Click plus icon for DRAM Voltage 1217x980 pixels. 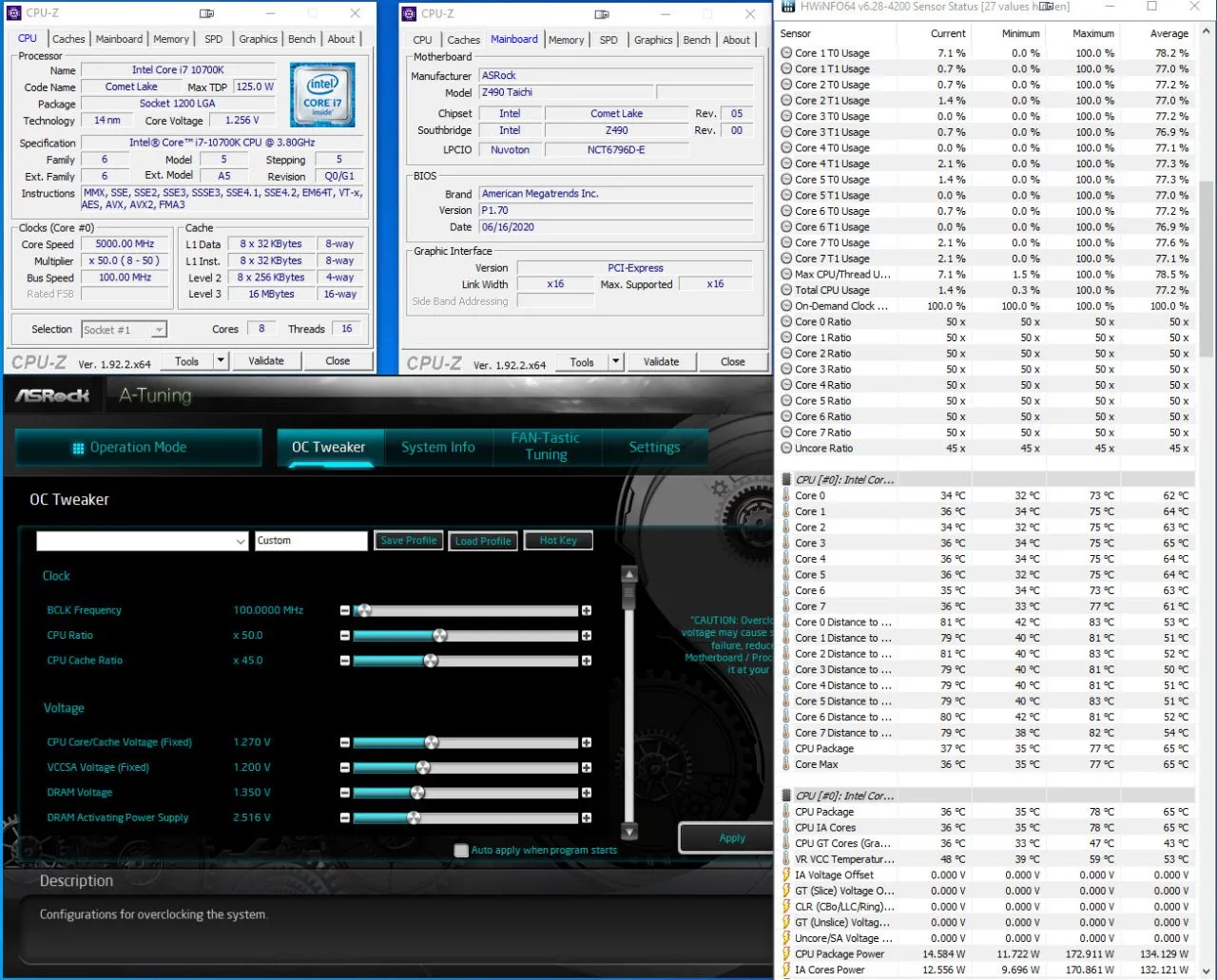587,793
